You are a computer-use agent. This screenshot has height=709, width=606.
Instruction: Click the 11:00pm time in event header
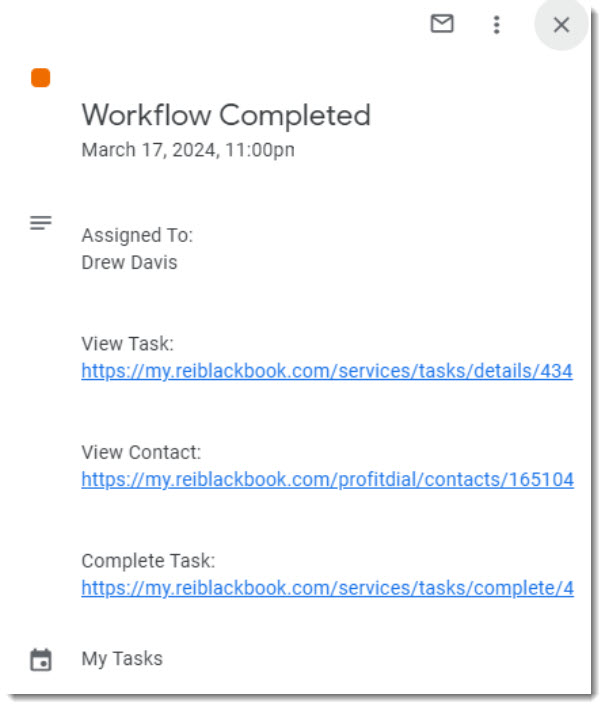click(260, 150)
